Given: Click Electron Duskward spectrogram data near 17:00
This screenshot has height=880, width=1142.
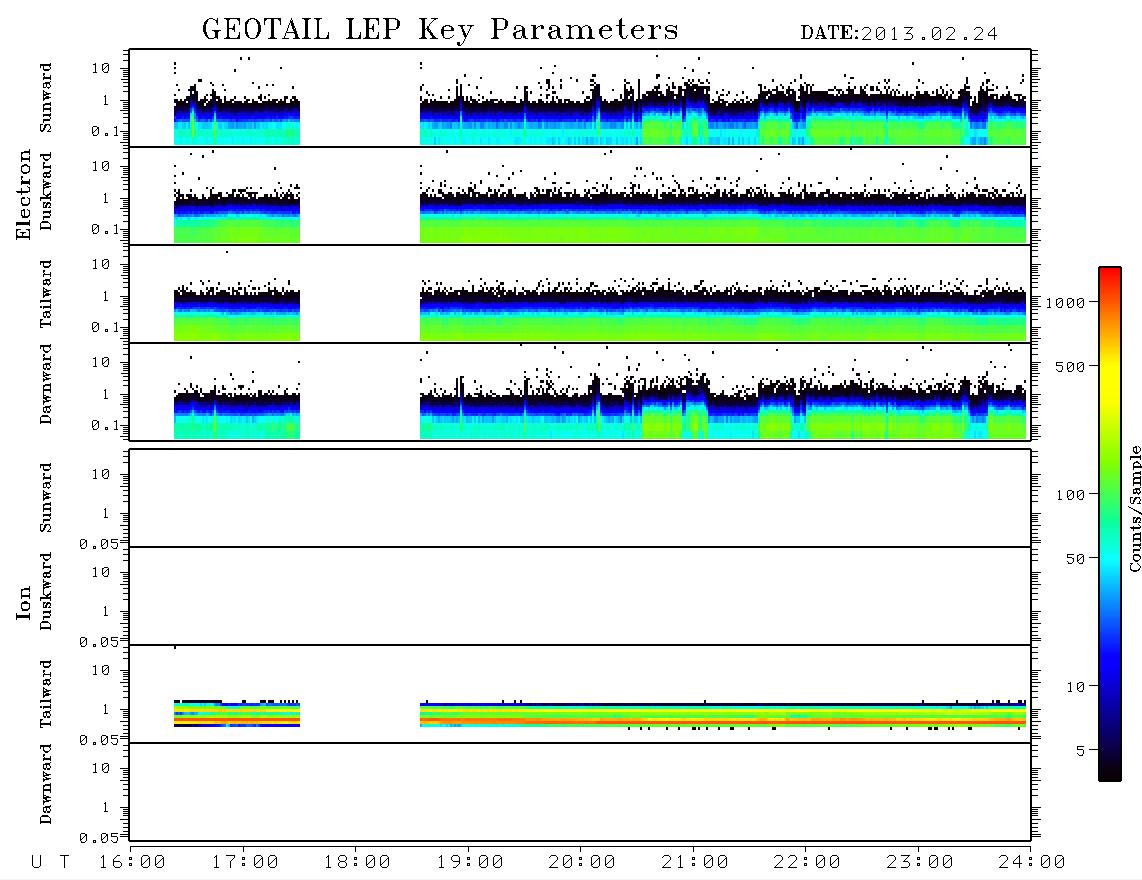Looking at the screenshot, I should click(237, 215).
